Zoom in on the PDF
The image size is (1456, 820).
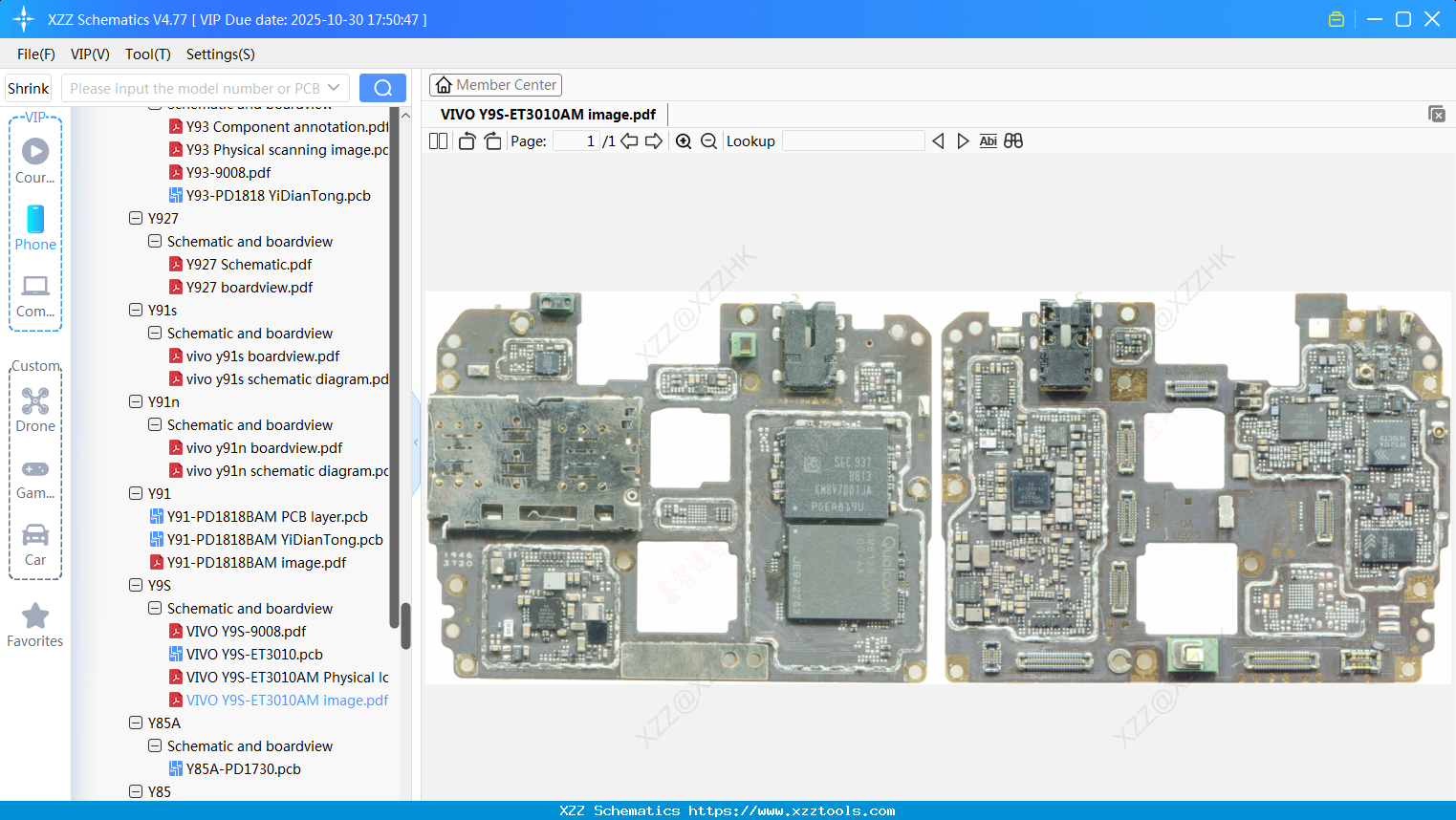(x=684, y=140)
